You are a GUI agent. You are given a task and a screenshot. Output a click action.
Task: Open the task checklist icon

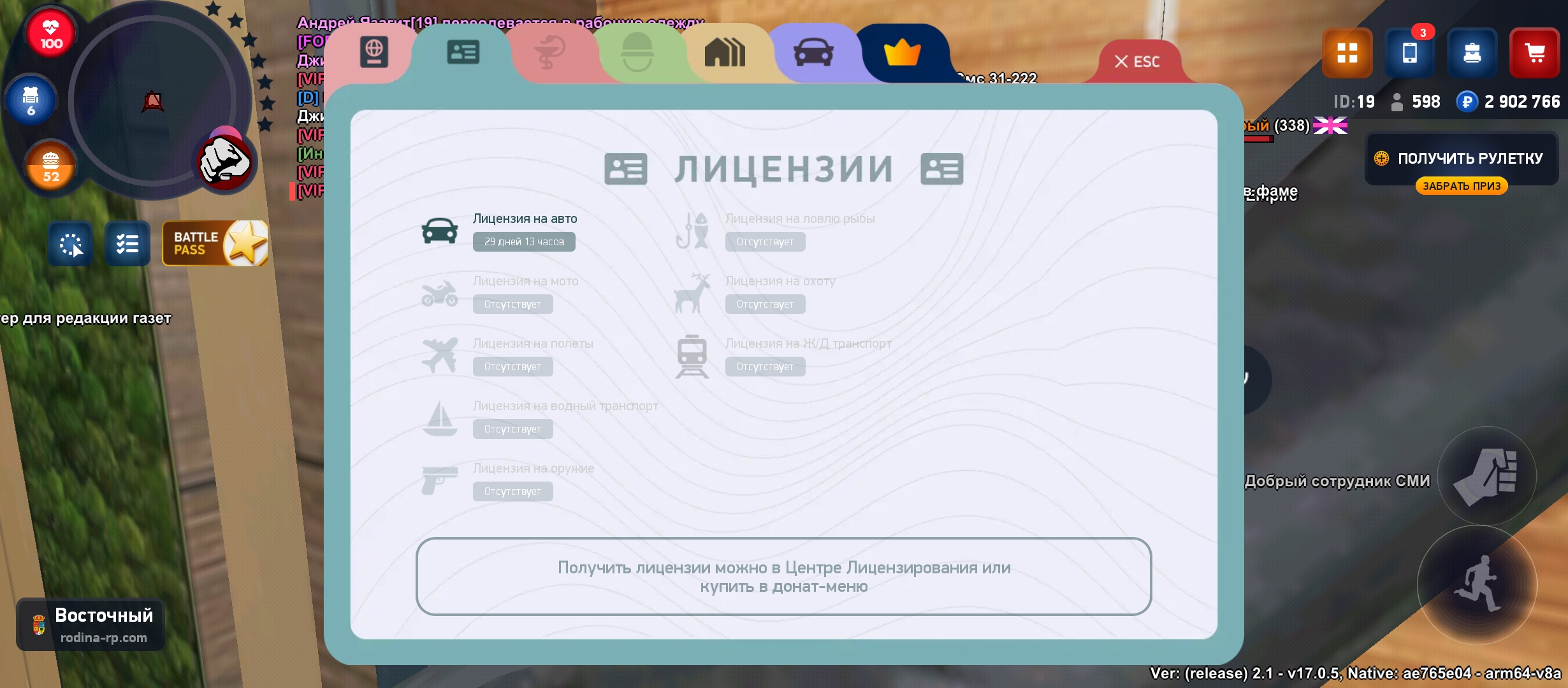(x=127, y=243)
